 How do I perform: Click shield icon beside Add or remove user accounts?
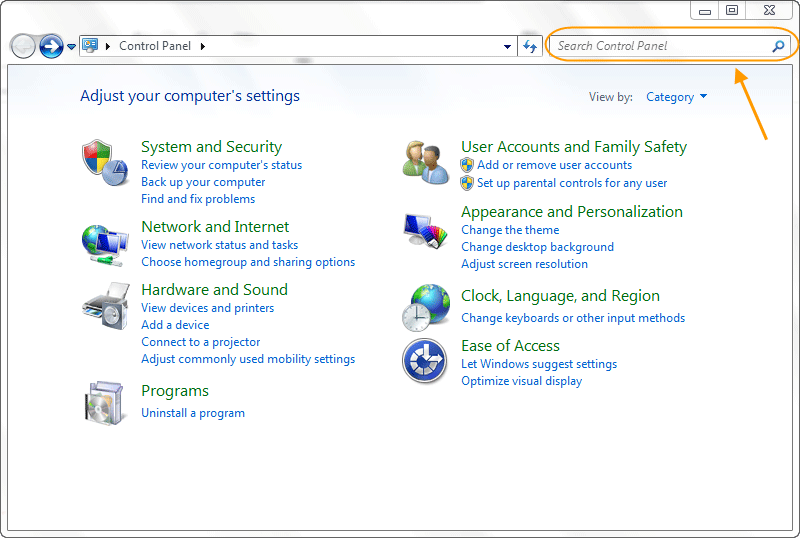pos(467,165)
